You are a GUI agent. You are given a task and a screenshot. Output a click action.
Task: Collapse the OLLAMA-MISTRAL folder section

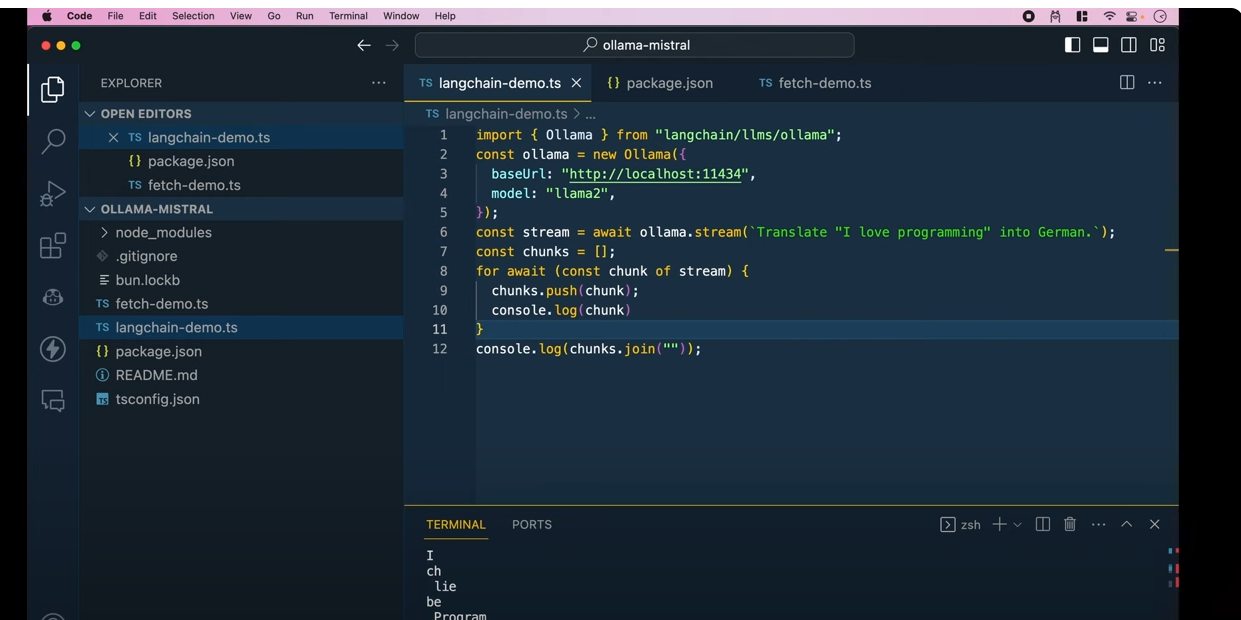[241, 209]
